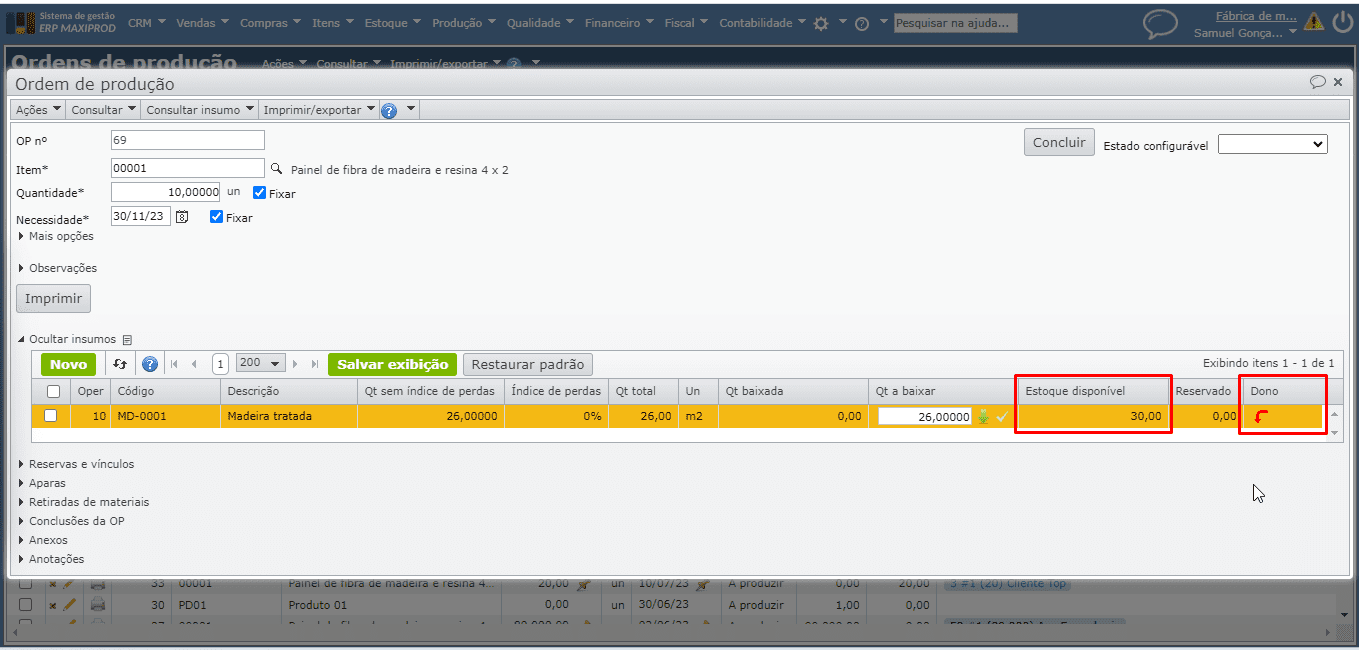The height and width of the screenshot is (650, 1359).
Task: Click the warning triangle alert icon
Action: (1313, 22)
